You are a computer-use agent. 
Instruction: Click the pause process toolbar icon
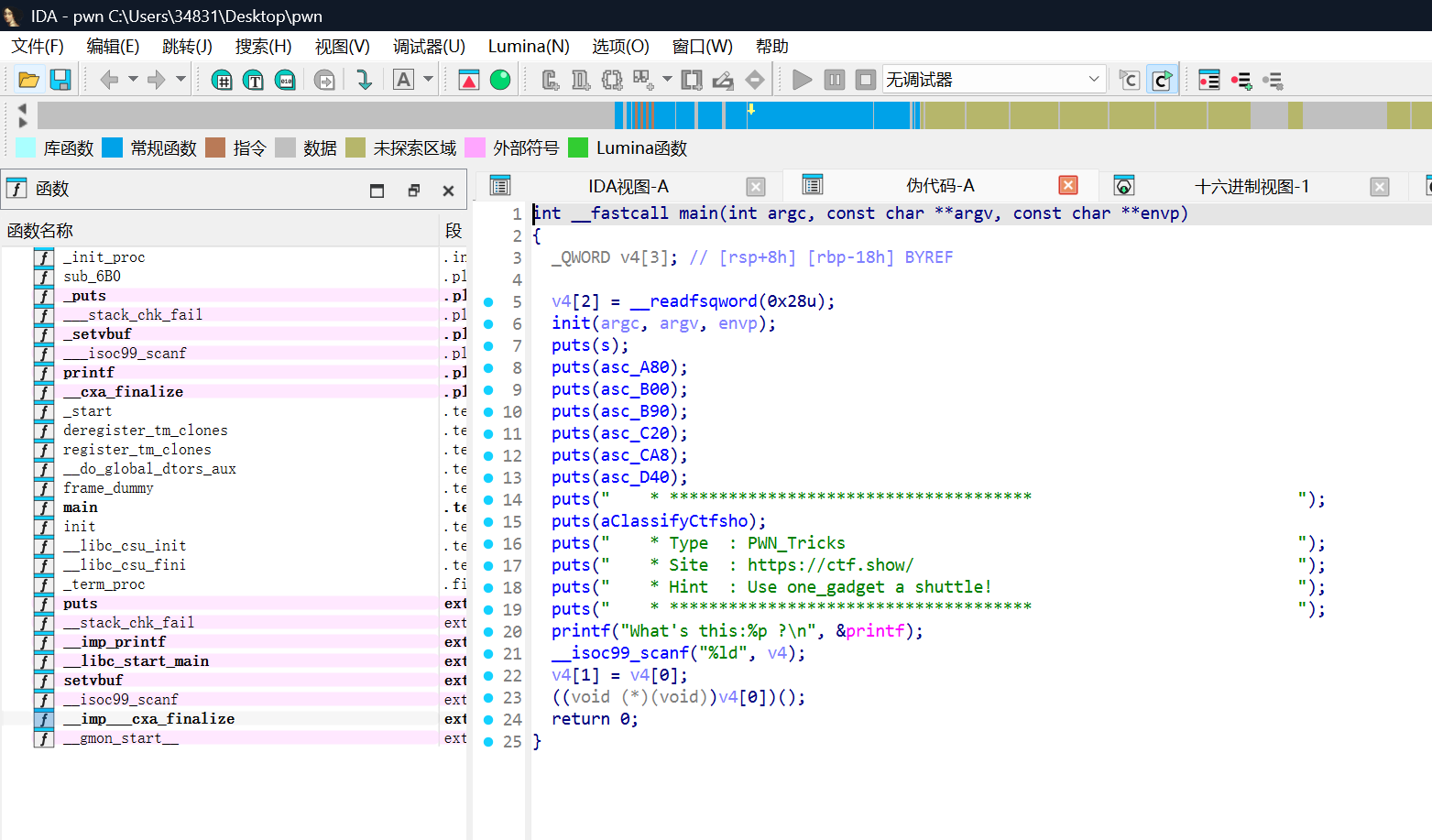click(835, 80)
